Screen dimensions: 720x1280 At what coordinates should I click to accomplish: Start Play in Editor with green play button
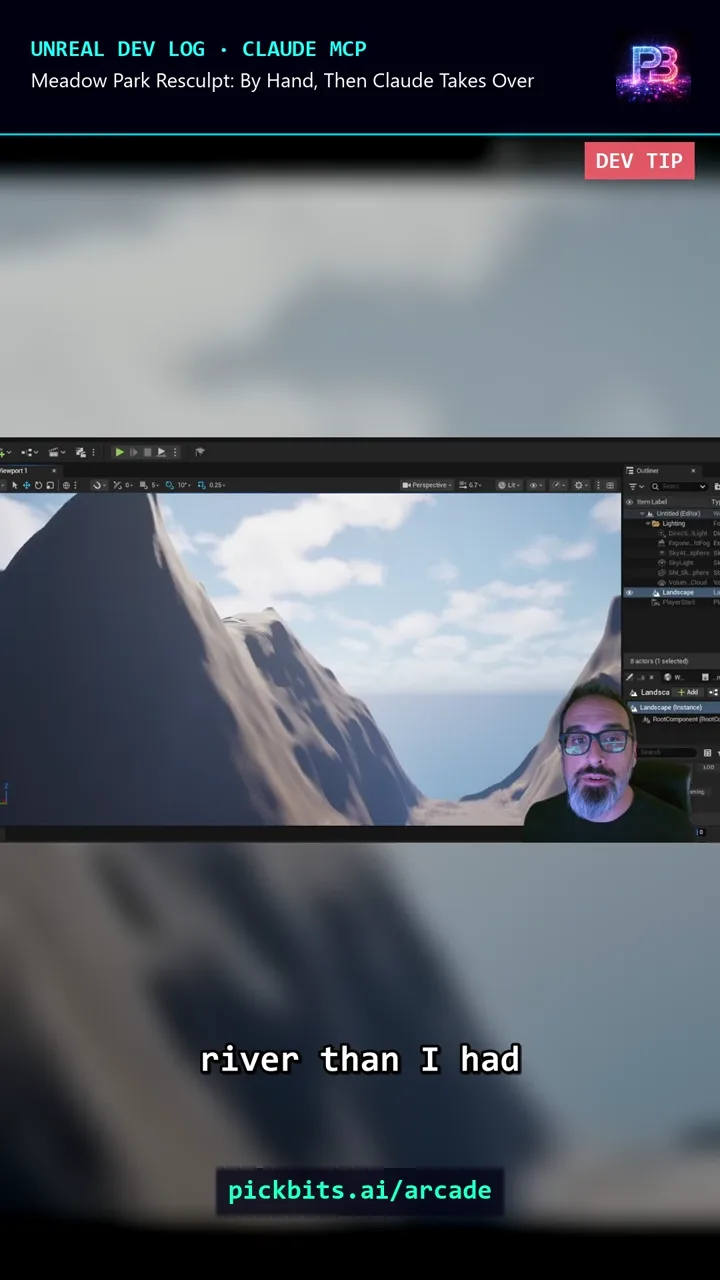click(119, 452)
